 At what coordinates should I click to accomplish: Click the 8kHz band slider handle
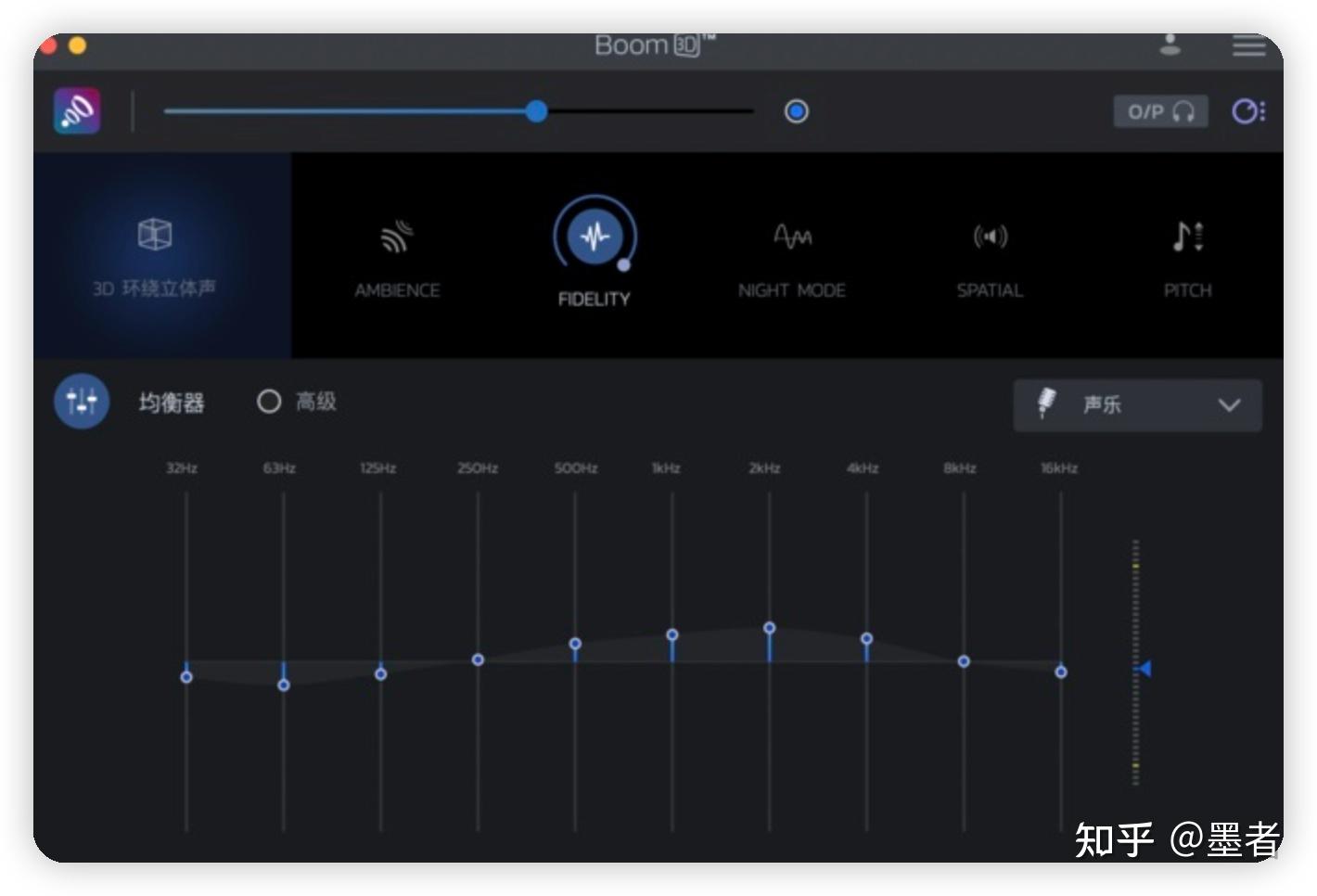click(x=964, y=661)
